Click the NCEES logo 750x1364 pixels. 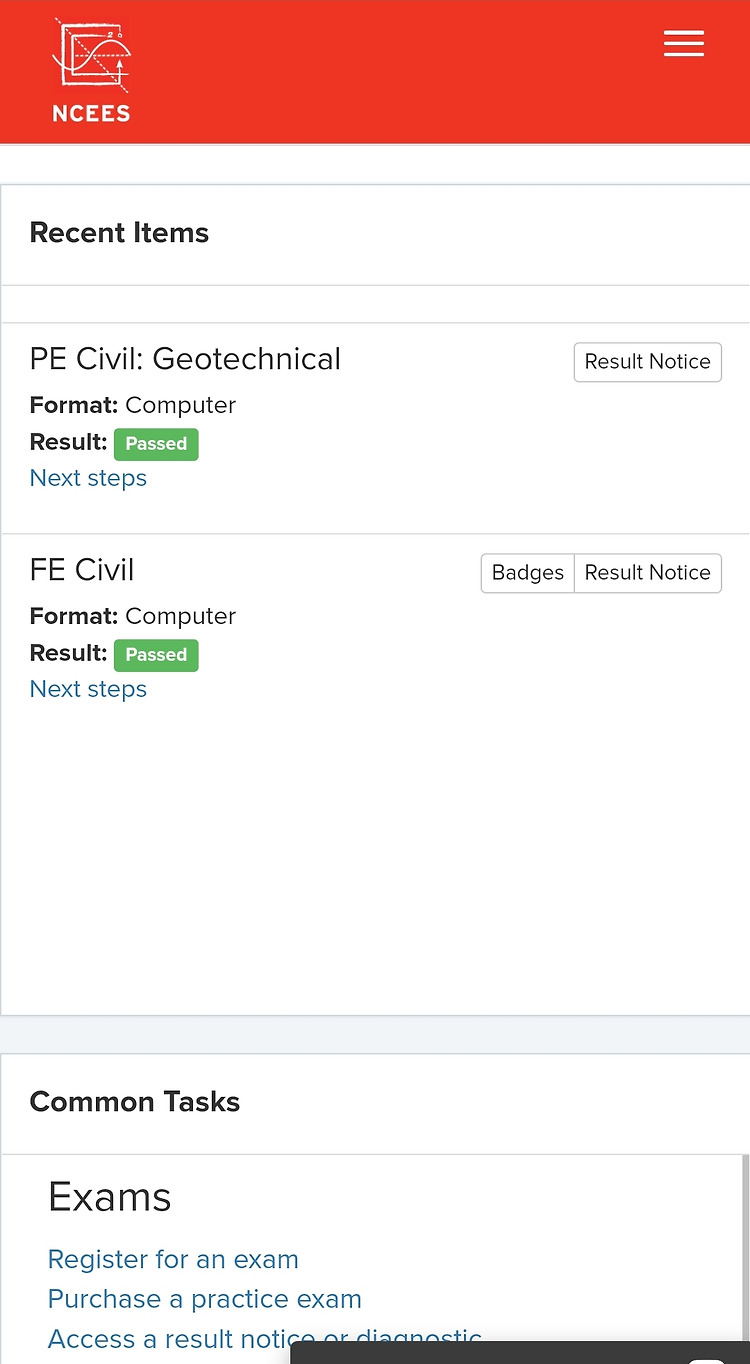91,71
